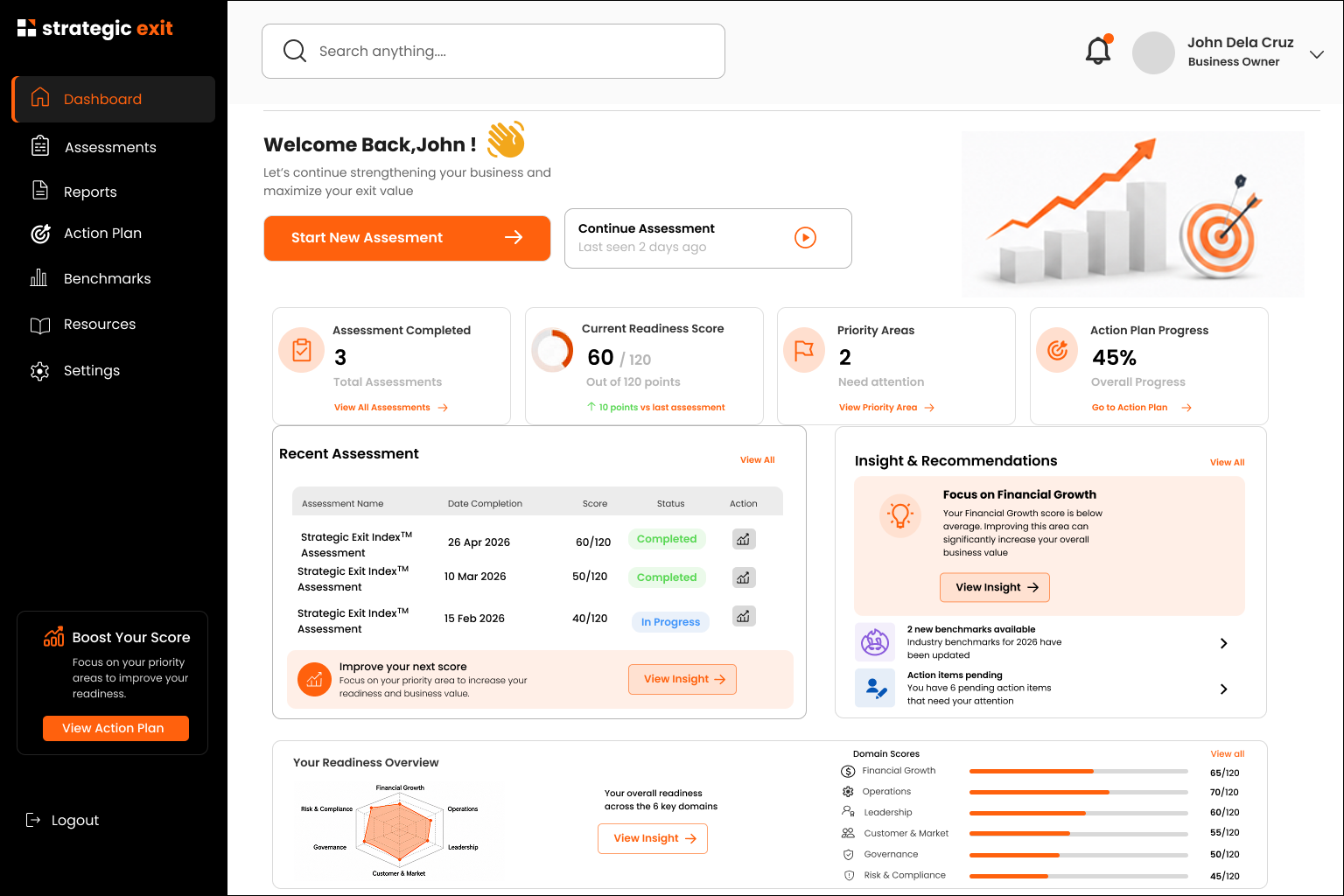Click the benchmarks icon beside 2 new benchmarks
The width and height of the screenshot is (1344, 896).
pyautogui.click(x=875, y=642)
